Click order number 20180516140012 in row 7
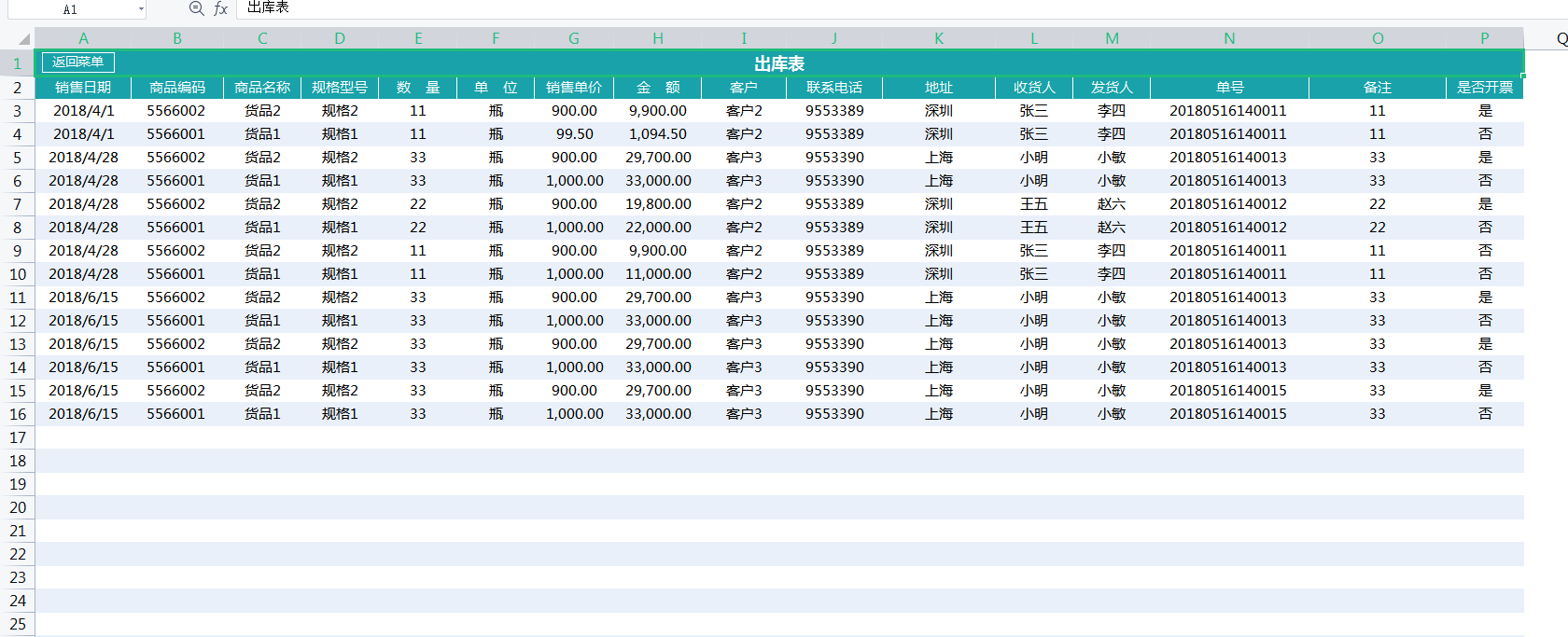Screen dimensions: 1568x637 (1228, 203)
